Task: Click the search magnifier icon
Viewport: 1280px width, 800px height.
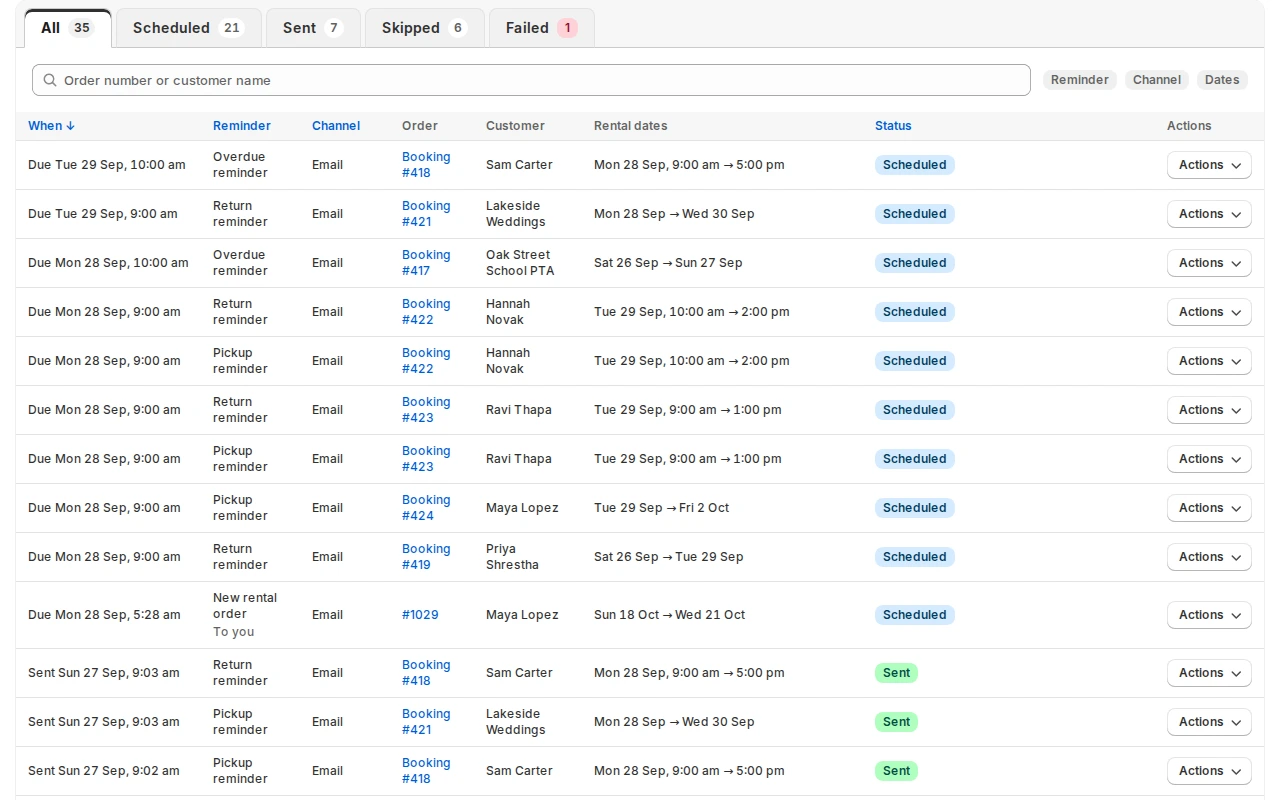Action: click(50, 80)
